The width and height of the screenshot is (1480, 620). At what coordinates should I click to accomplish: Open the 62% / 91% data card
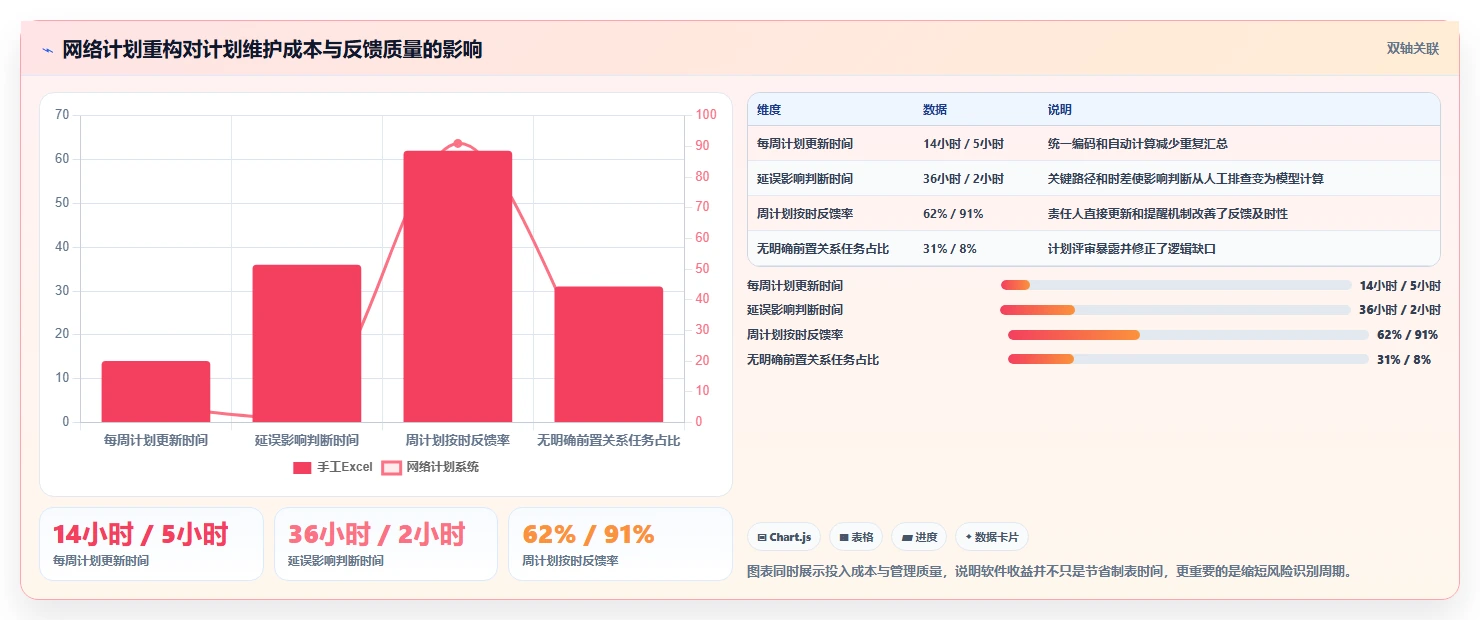click(620, 544)
